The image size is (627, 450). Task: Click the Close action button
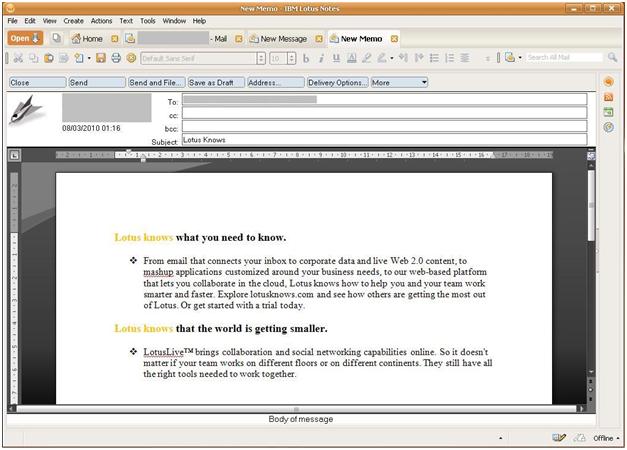38,82
